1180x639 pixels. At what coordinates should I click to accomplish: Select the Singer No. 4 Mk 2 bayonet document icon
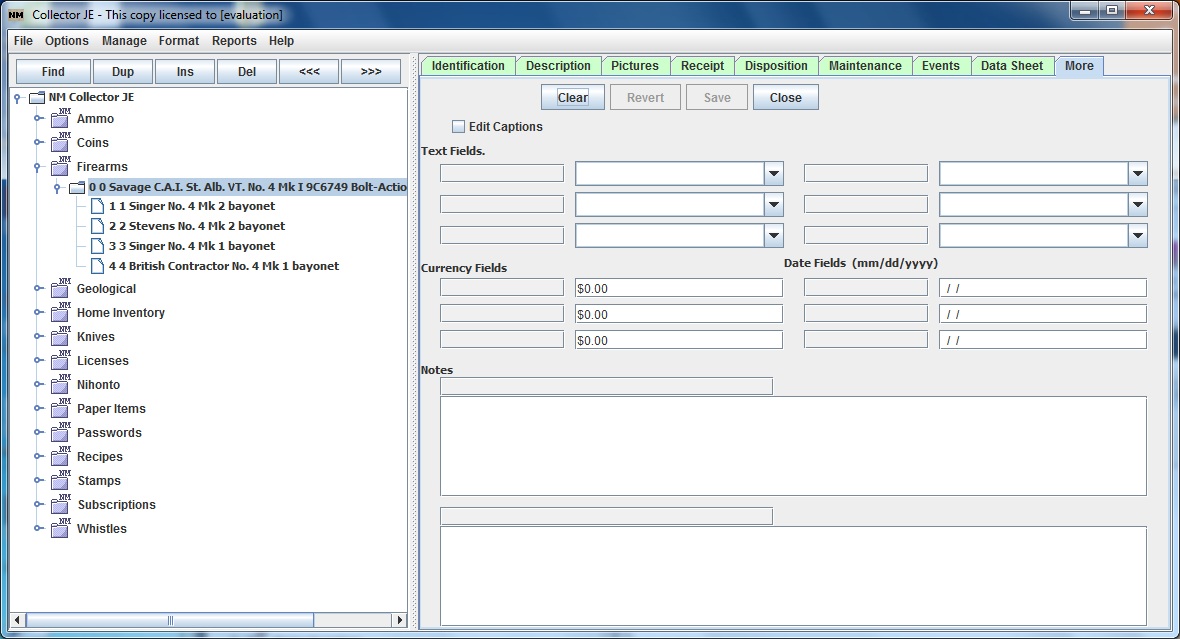(x=97, y=206)
